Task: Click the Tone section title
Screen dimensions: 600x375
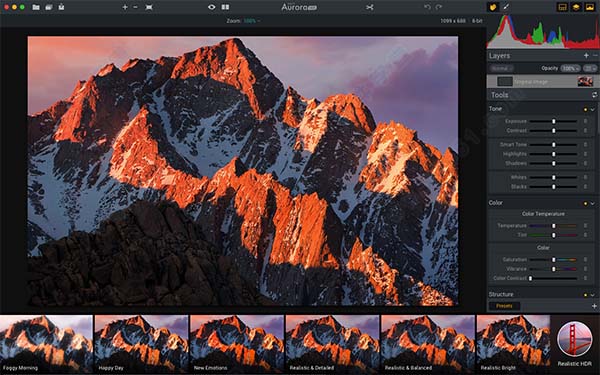Action: (x=495, y=109)
